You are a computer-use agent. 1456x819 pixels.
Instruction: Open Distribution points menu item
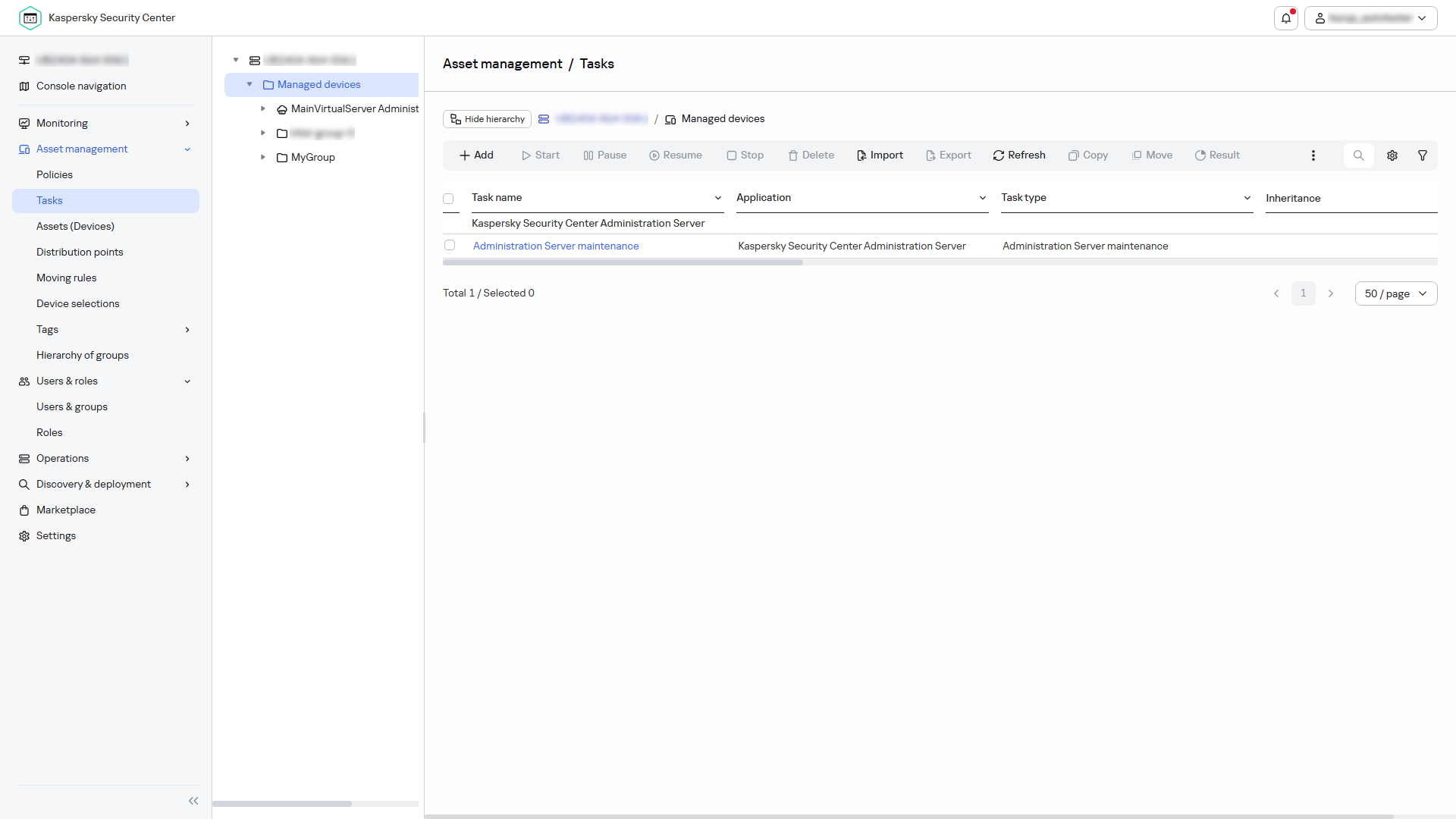click(80, 253)
